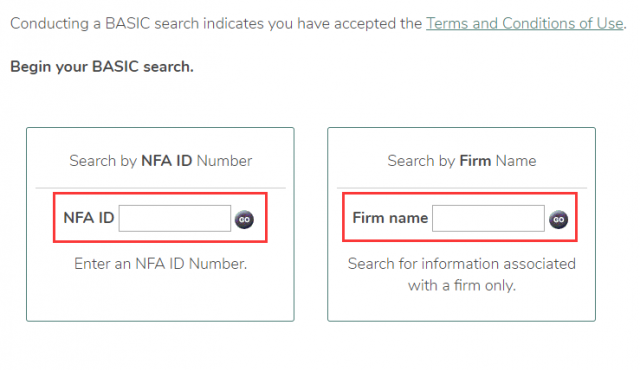Click the 'Enter an NFA ID Number.' hint text
640x370 pixels.
[x=160, y=264]
